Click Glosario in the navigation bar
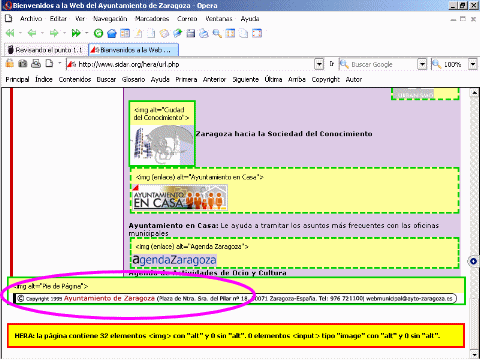 point(133,79)
